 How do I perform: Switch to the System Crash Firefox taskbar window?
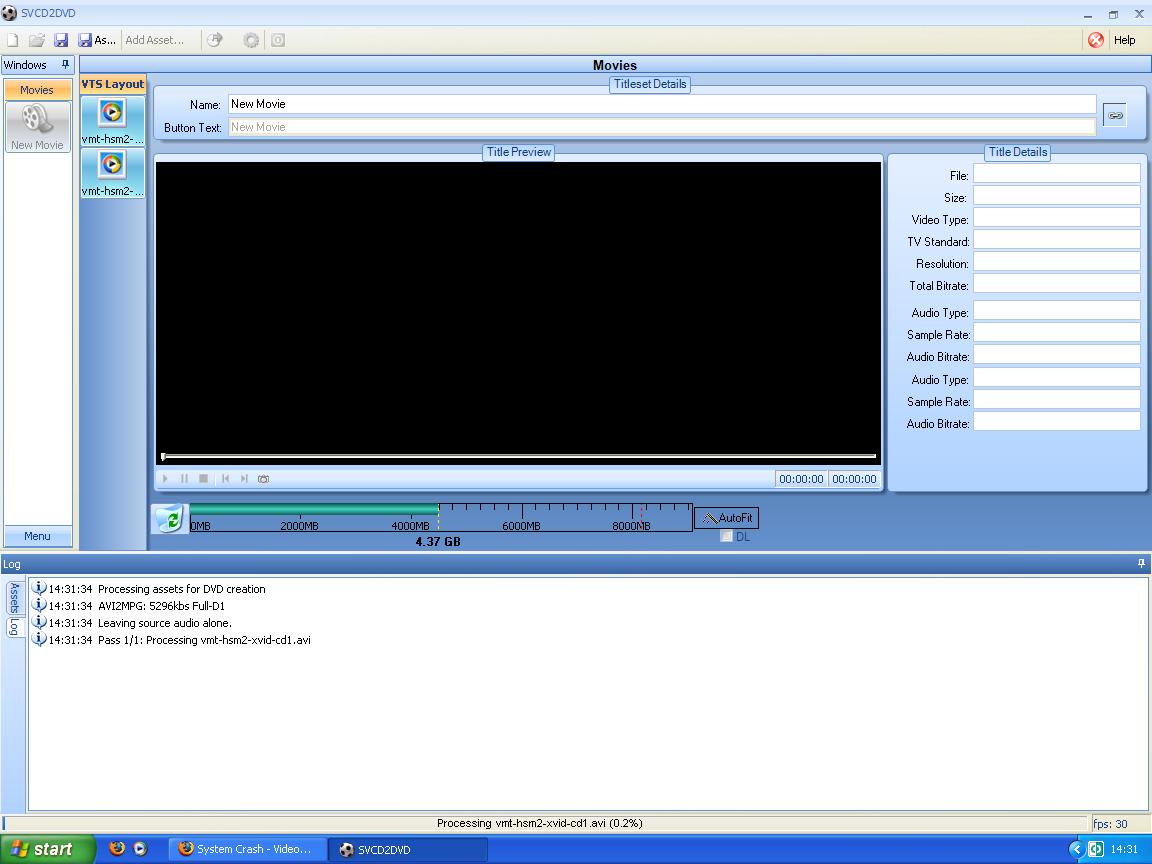pos(247,849)
